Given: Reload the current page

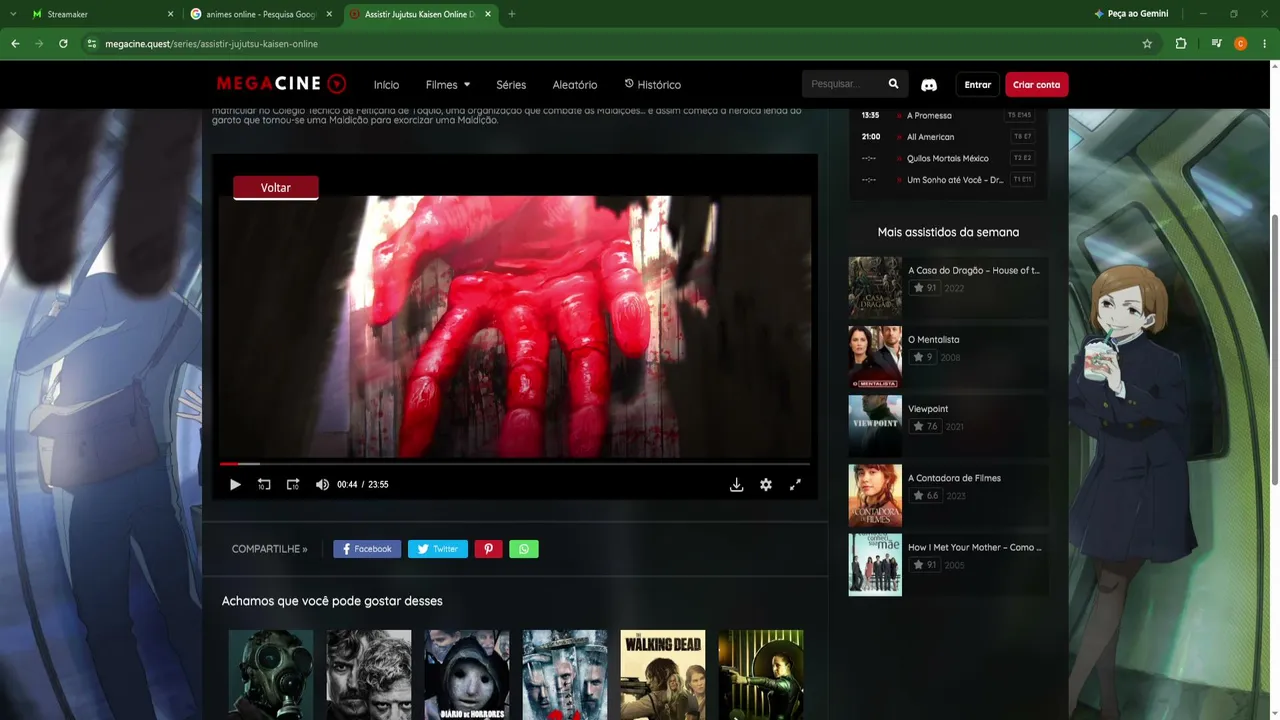Looking at the screenshot, I should click(x=63, y=44).
